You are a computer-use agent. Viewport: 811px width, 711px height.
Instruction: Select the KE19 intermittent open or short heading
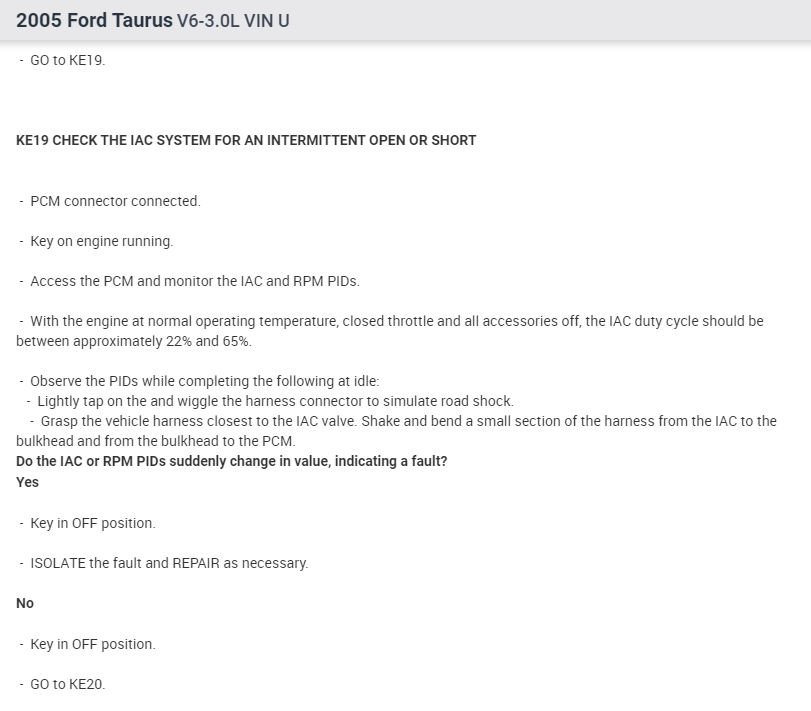[246, 140]
